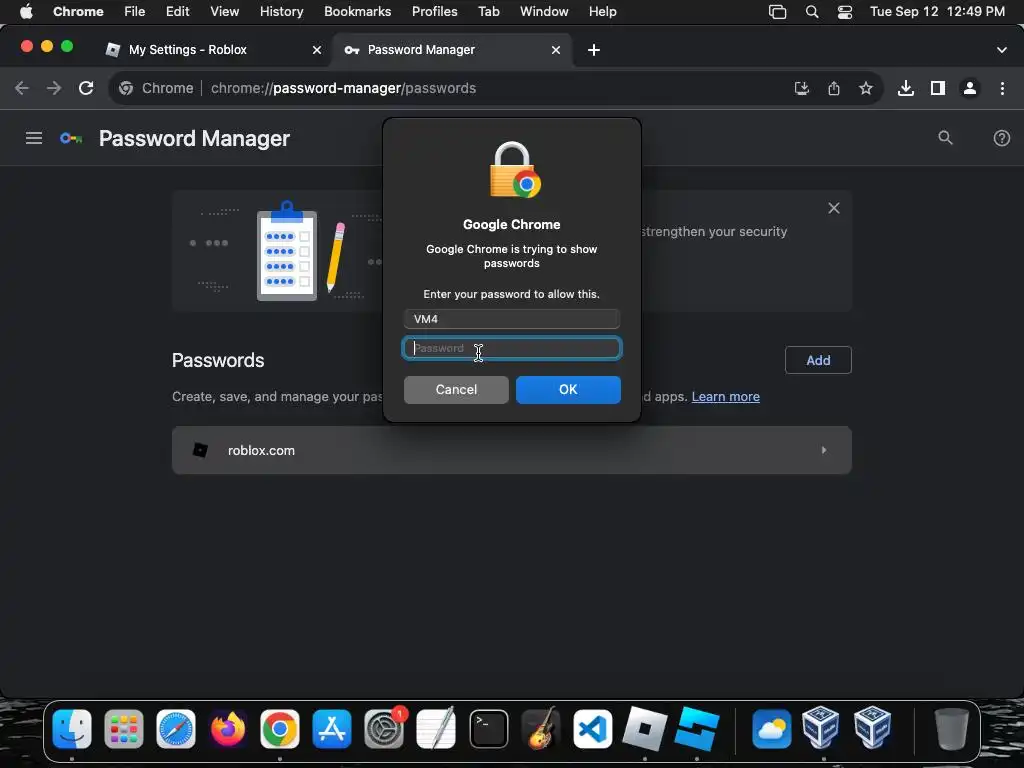The image size is (1024, 768).
Task: Open the Chrome profile icon
Action: (x=969, y=88)
